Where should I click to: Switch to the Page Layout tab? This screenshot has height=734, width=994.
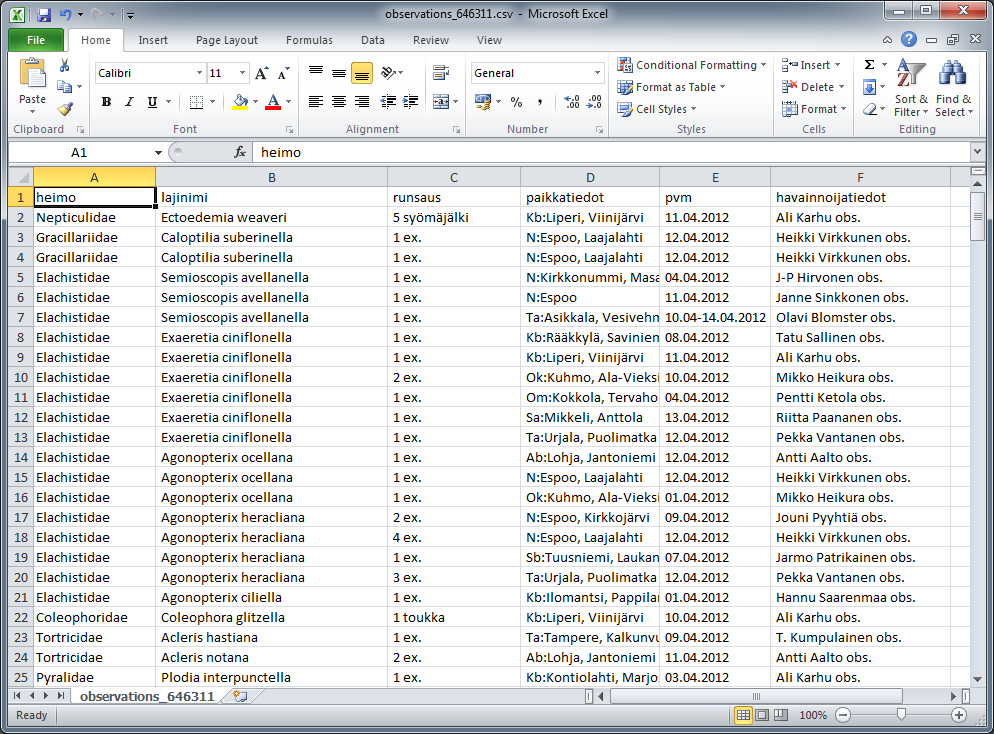click(x=226, y=40)
